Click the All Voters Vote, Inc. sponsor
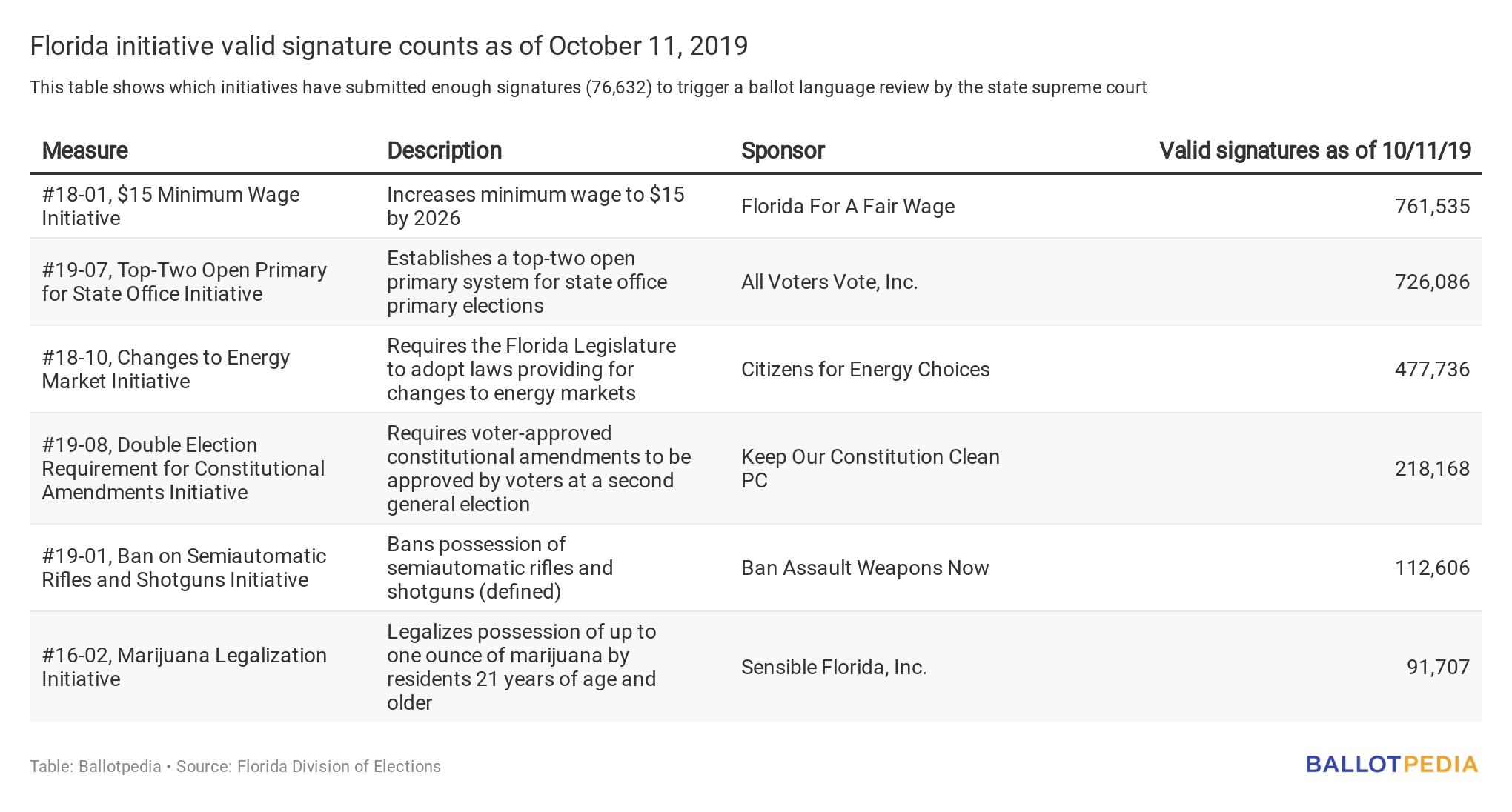Viewport: 1512px width, 812px height. tap(829, 282)
